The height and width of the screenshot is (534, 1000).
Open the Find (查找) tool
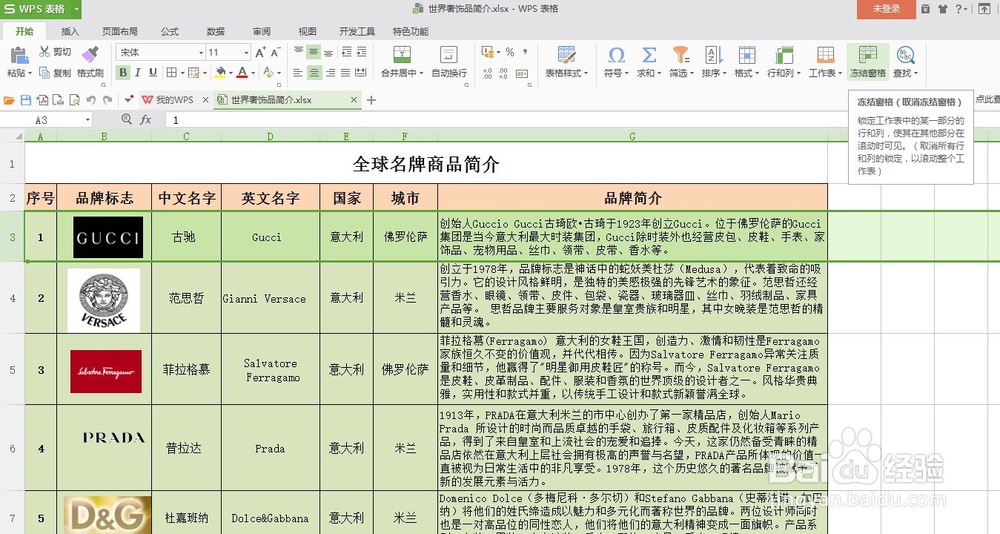click(905, 62)
